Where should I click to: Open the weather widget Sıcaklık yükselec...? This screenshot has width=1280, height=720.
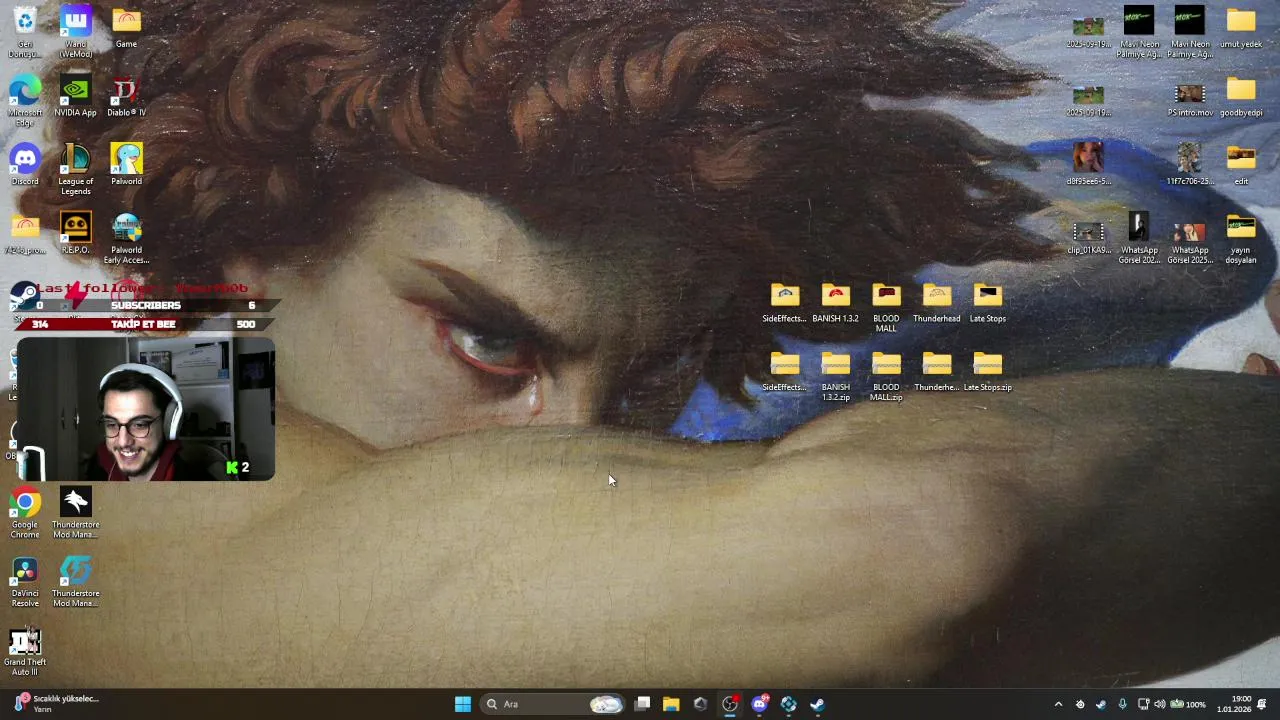pos(58,704)
